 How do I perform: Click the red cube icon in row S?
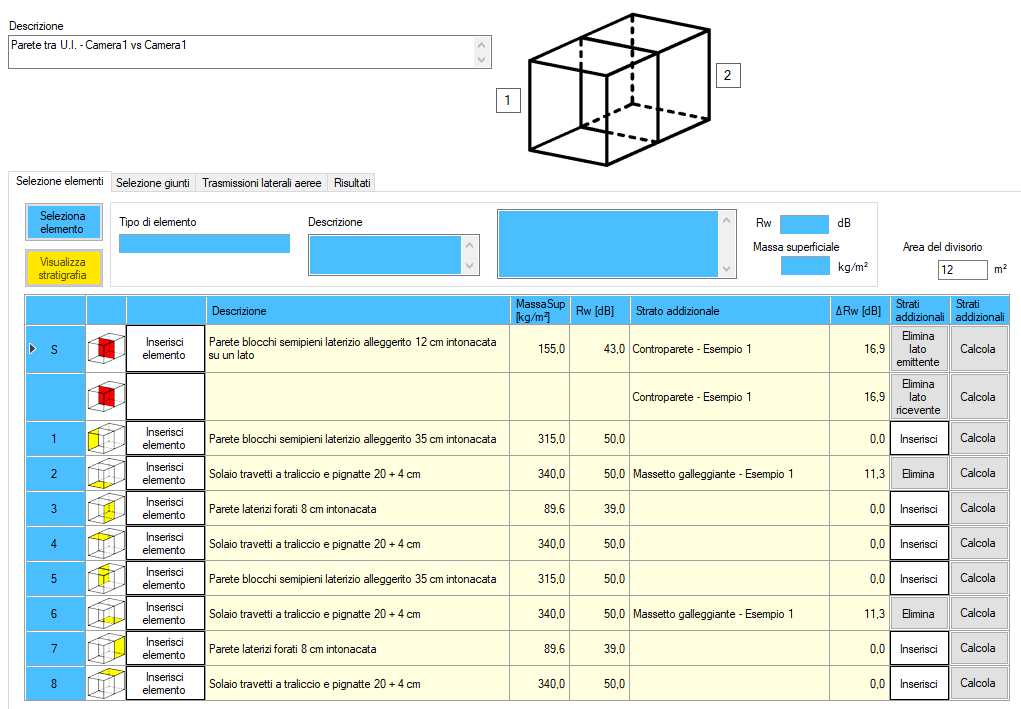pos(106,349)
